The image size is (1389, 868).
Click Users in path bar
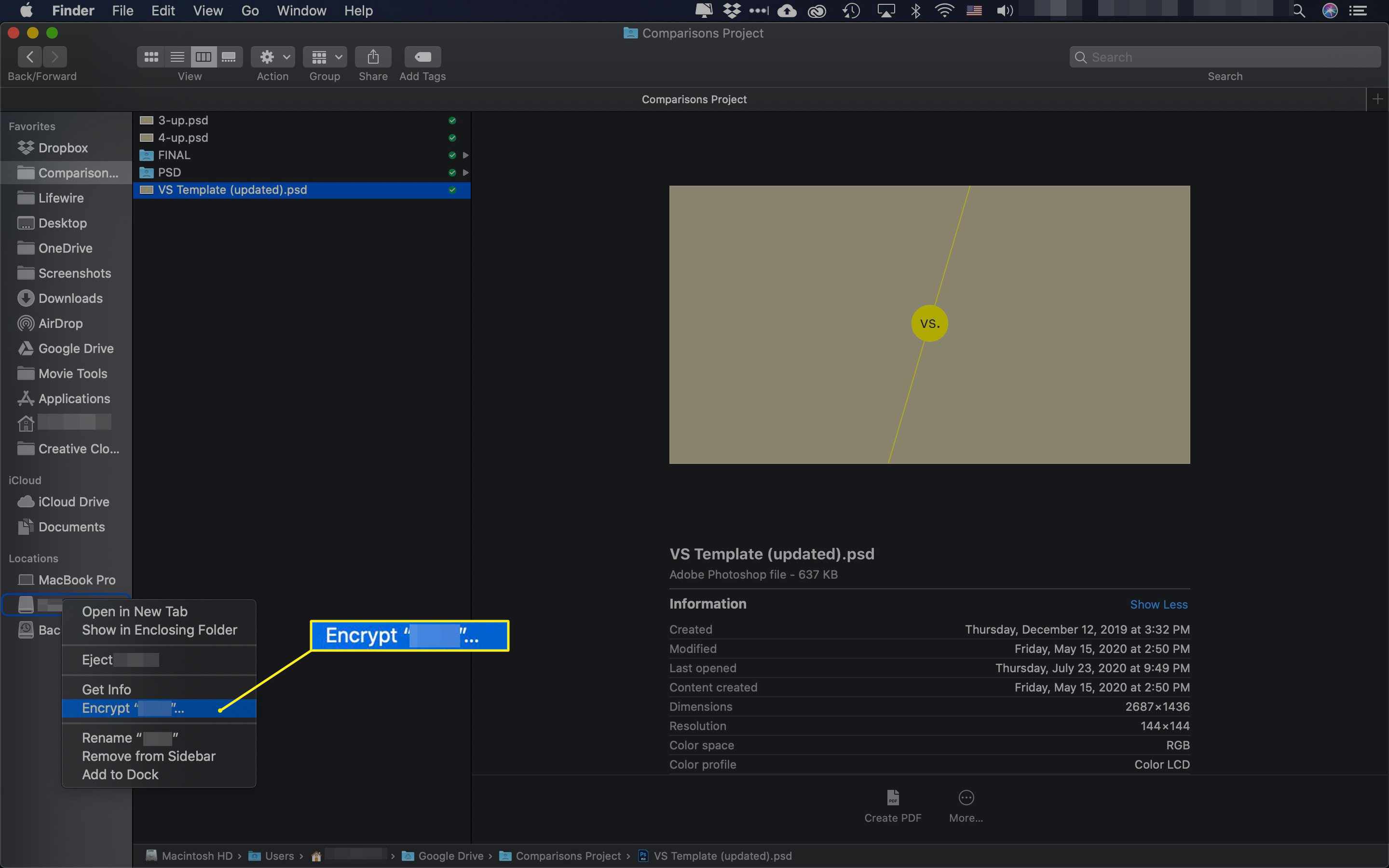(272, 856)
